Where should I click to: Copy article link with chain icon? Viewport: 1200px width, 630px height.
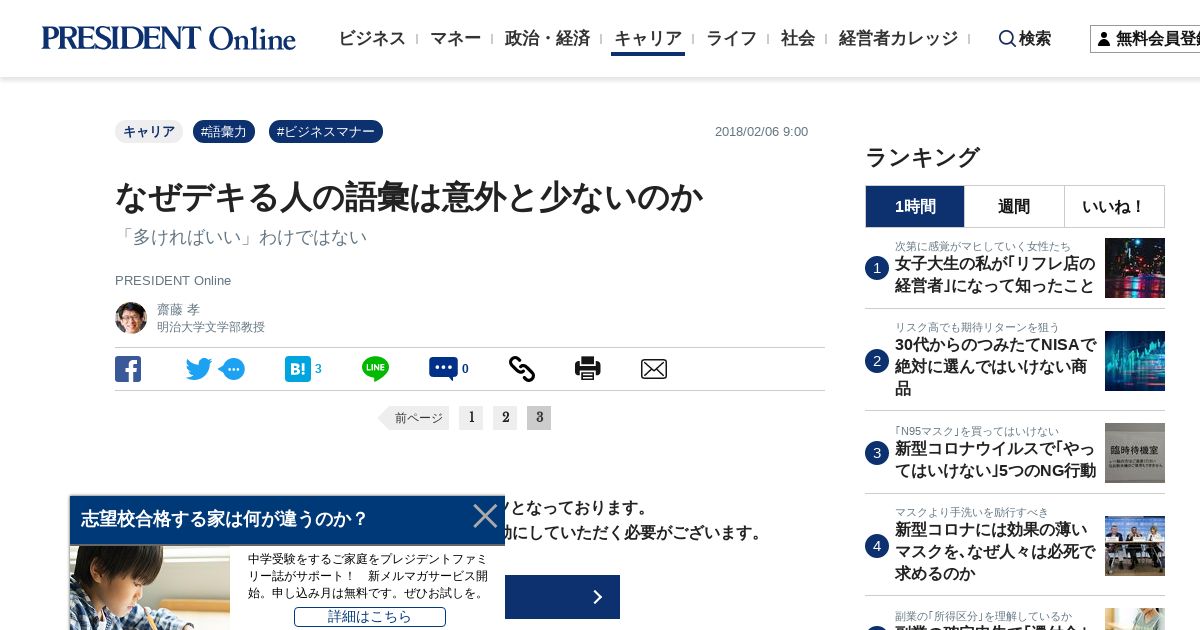click(x=522, y=369)
